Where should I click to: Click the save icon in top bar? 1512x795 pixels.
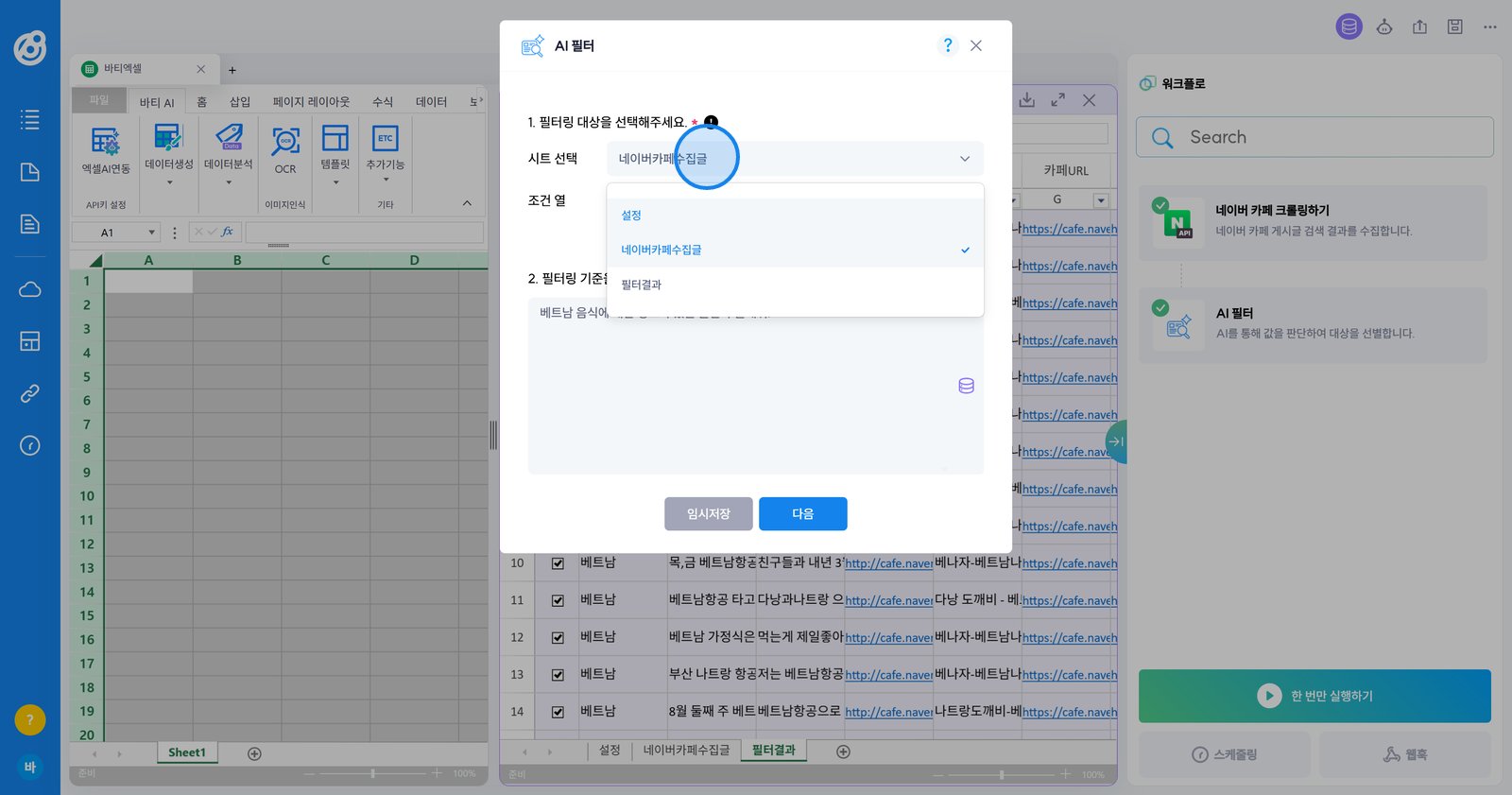(1455, 26)
